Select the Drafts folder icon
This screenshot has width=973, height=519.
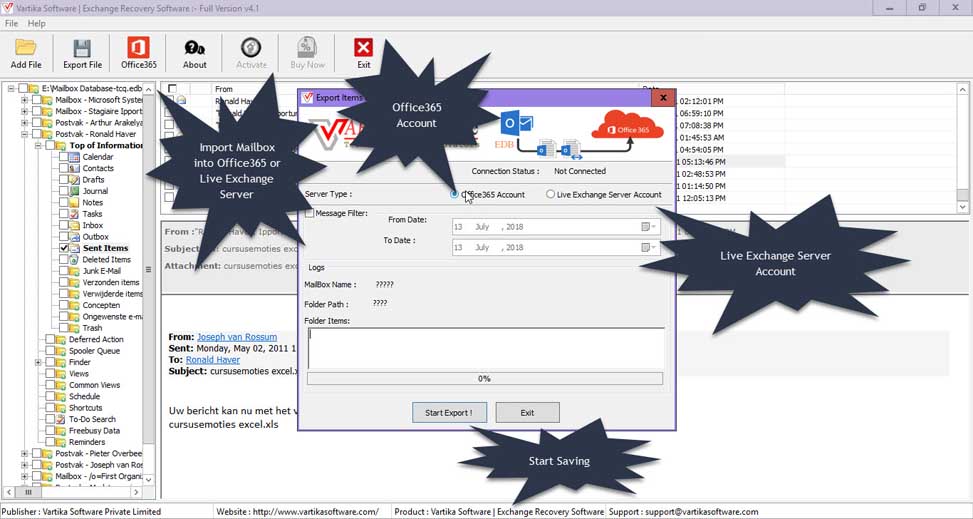(74, 179)
